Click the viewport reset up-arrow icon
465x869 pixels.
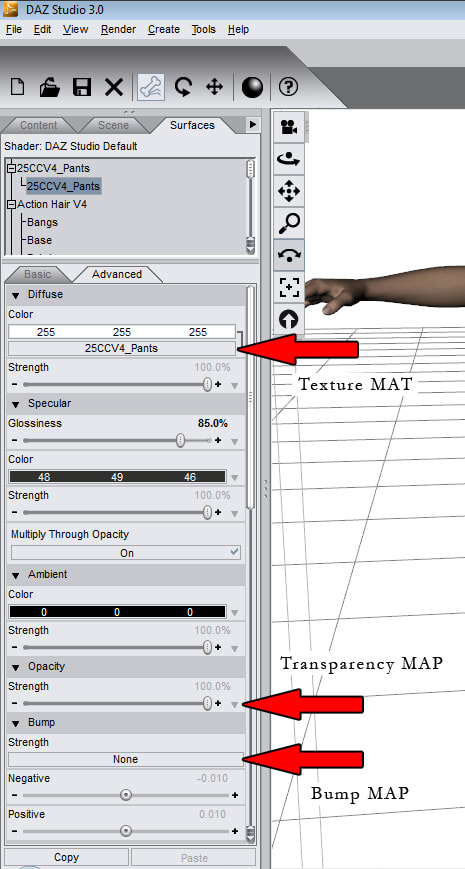(x=289, y=319)
